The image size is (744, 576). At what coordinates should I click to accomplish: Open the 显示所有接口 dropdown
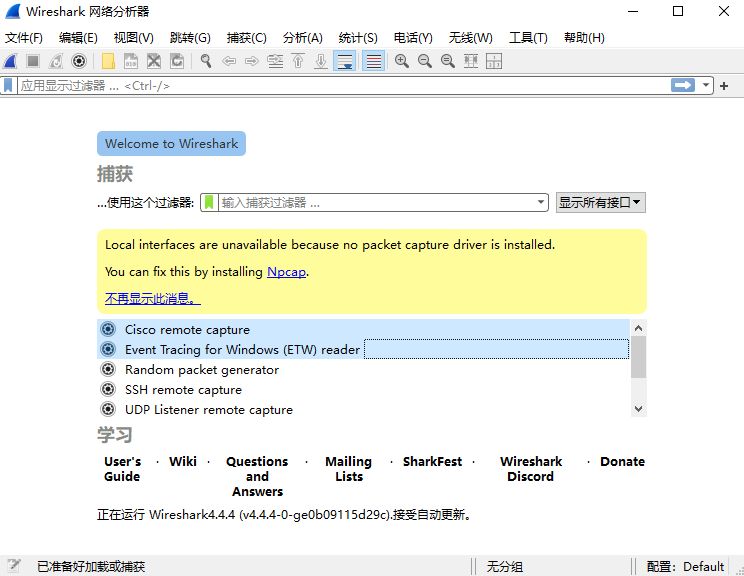click(x=600, y=202)
